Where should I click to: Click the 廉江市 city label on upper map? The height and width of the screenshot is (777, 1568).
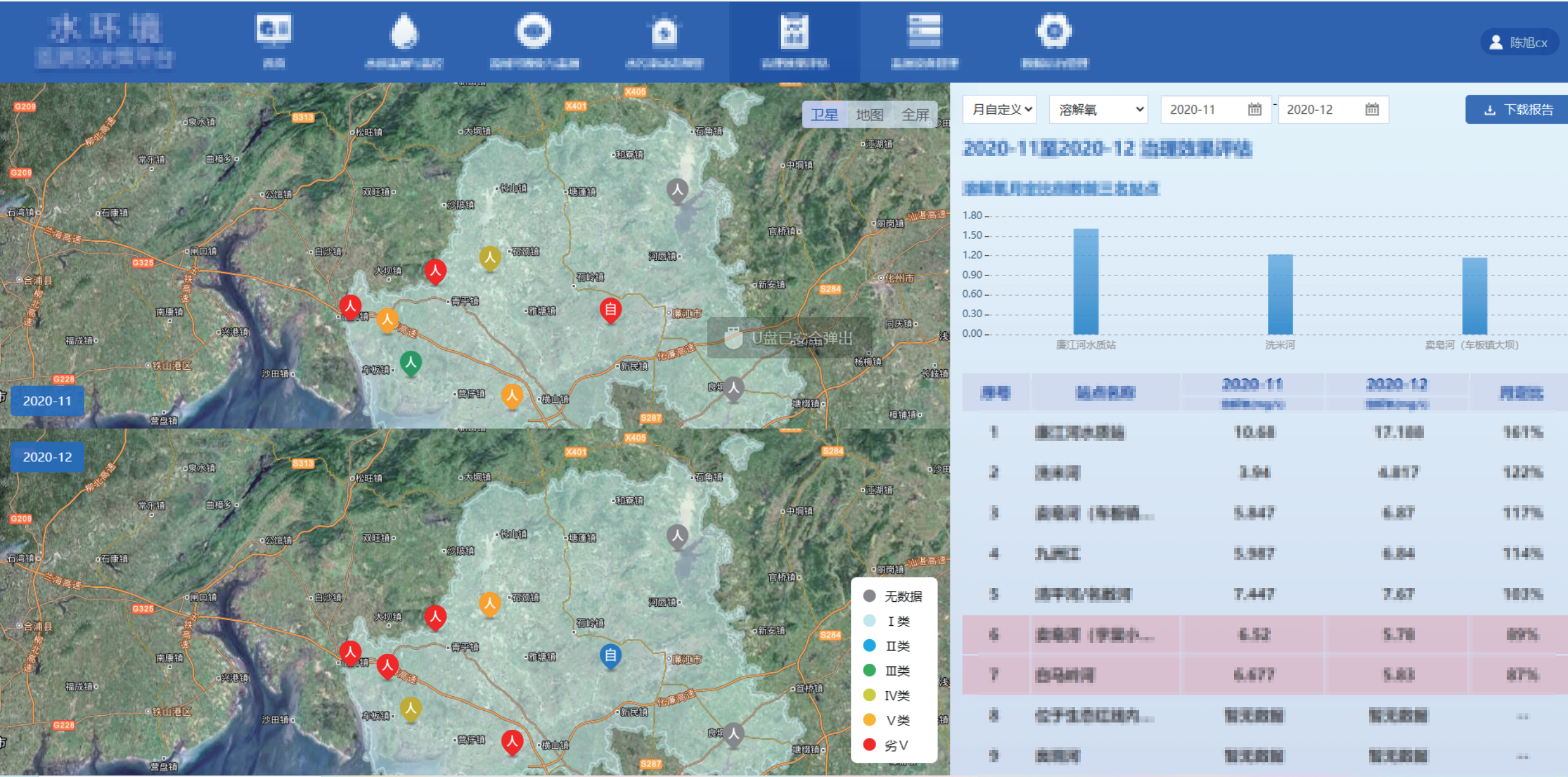(687, 313)
